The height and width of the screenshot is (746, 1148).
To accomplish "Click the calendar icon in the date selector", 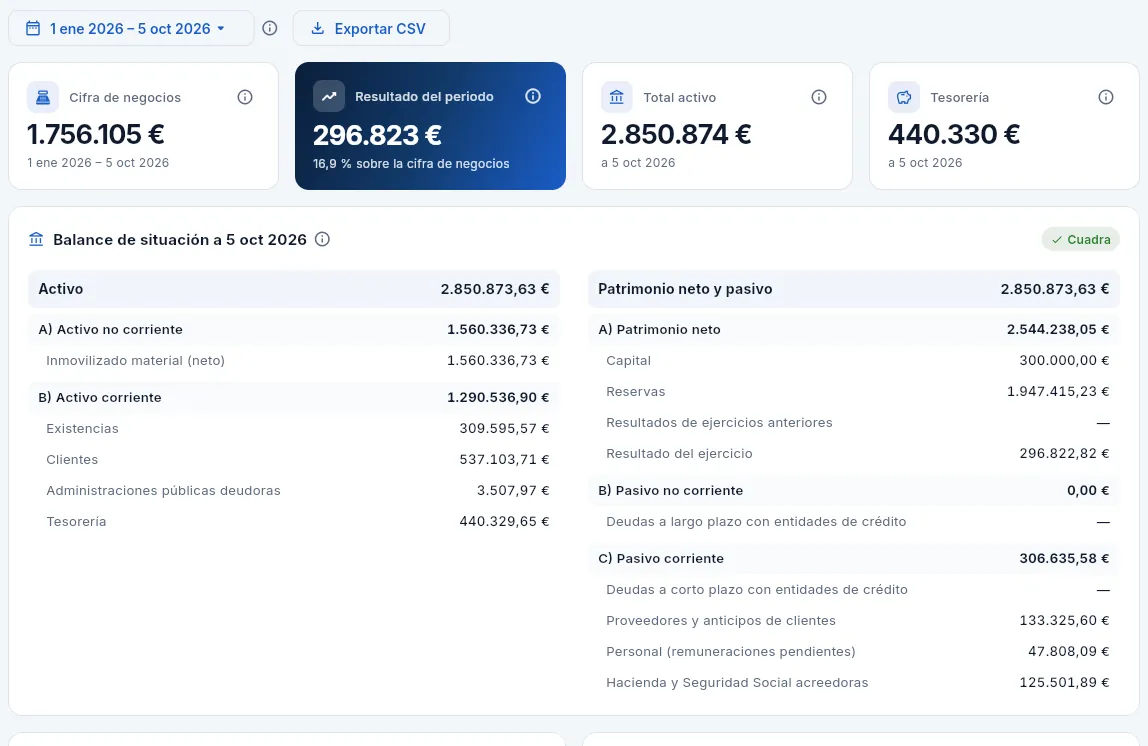I will coord(33,29).
